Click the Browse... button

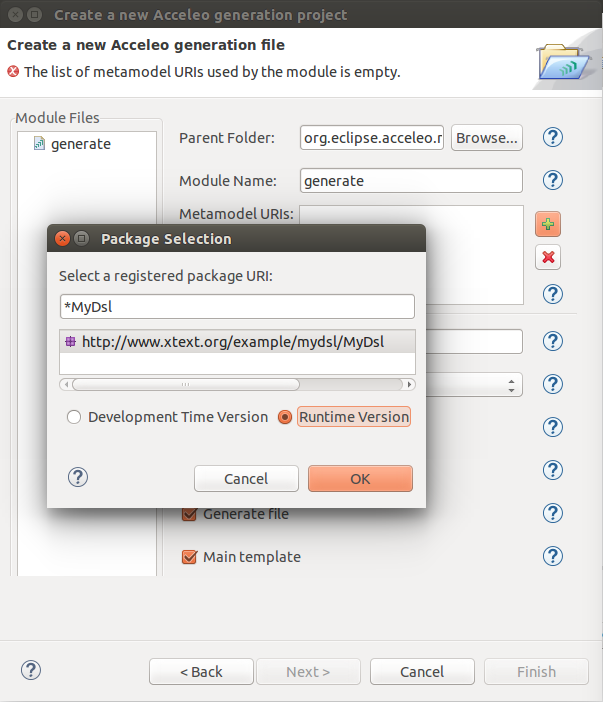487,138
